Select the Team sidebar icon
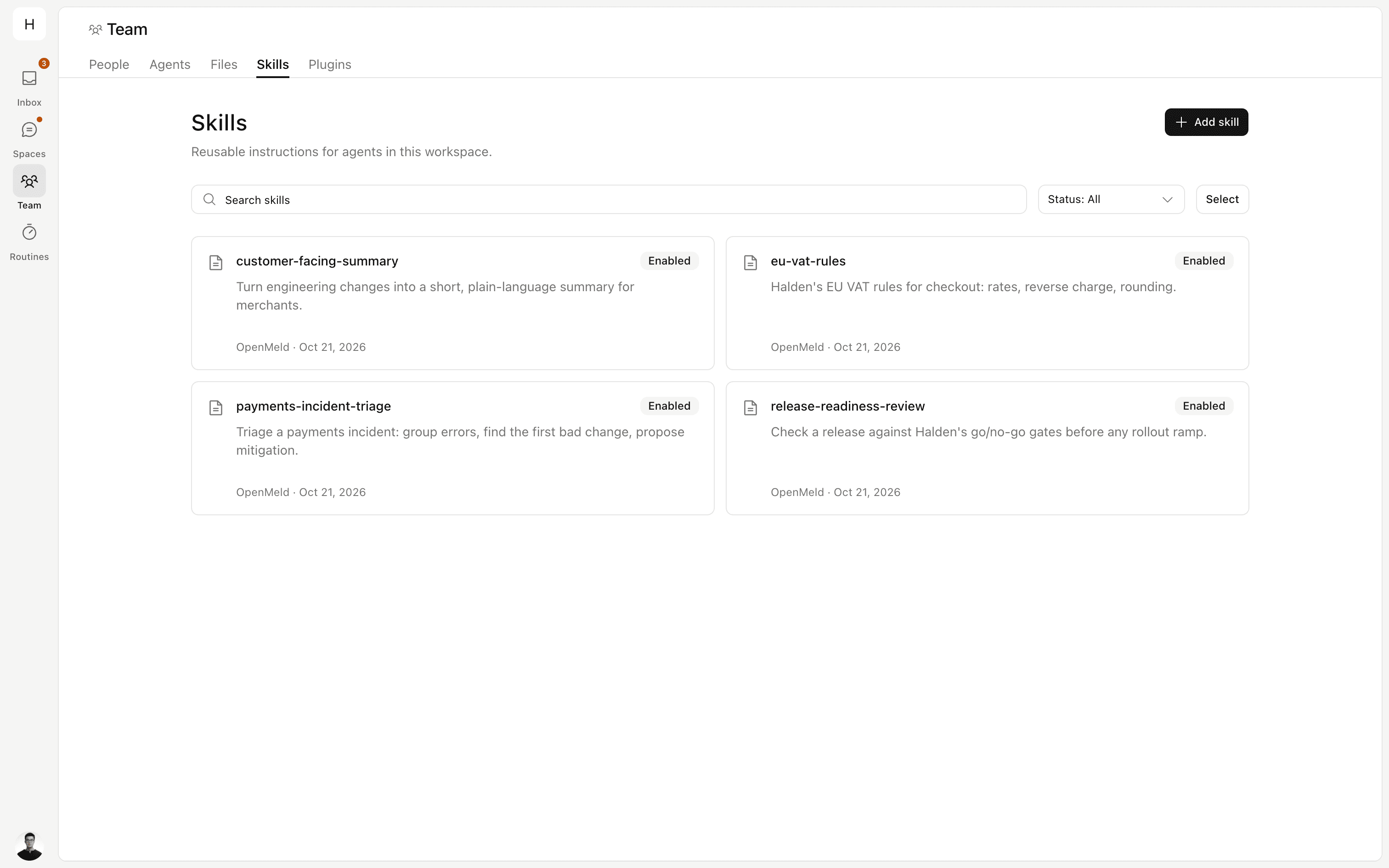This screenshot has width=1389, height=868. pos(29,181)
